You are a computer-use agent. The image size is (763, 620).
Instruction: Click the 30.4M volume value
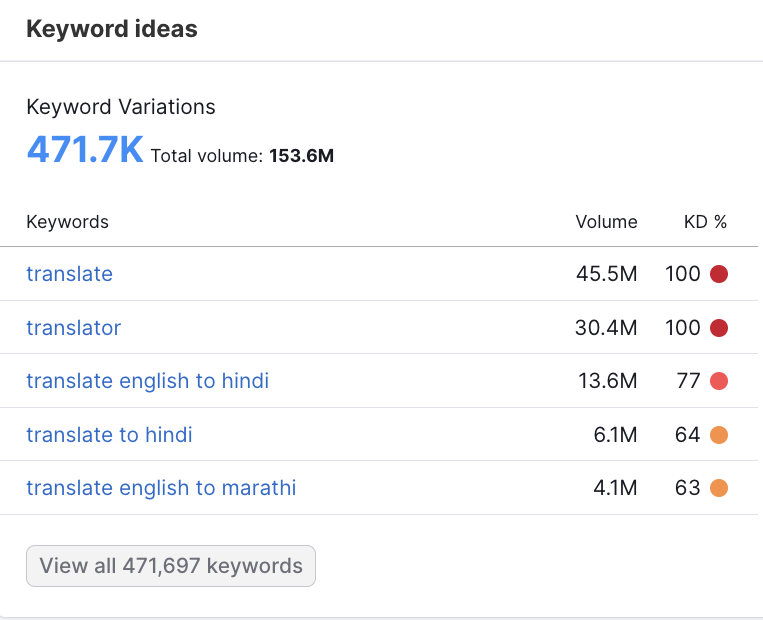click(606, 328)
